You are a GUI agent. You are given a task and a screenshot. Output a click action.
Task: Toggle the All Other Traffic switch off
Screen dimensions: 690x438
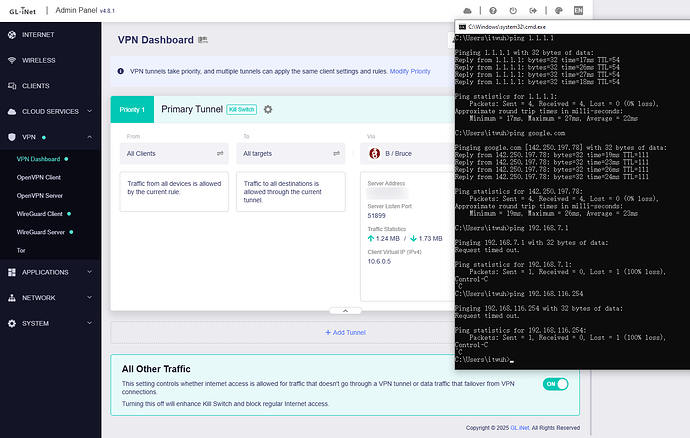click(x=555, y=384)
